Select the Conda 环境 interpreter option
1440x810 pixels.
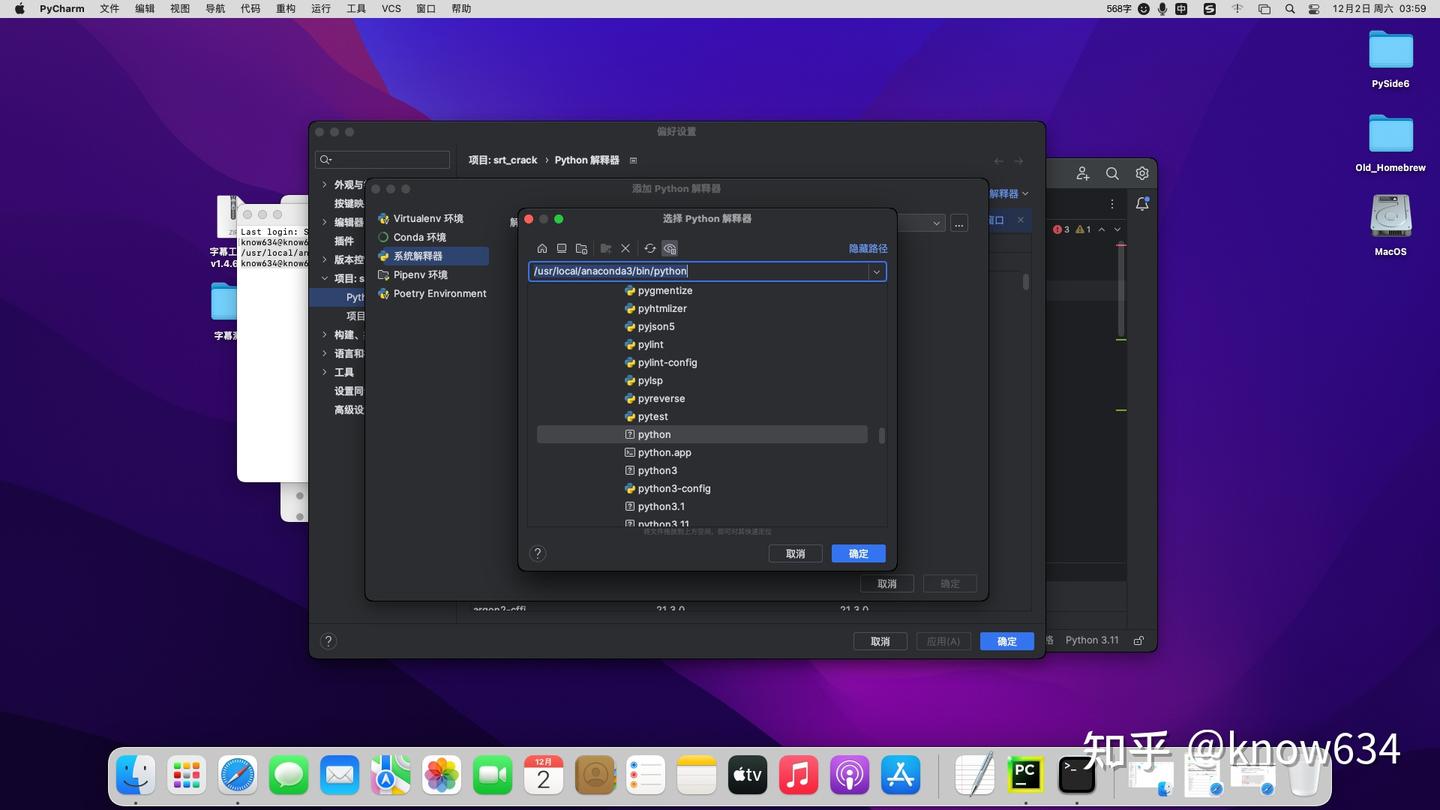(x=420, y=237)
